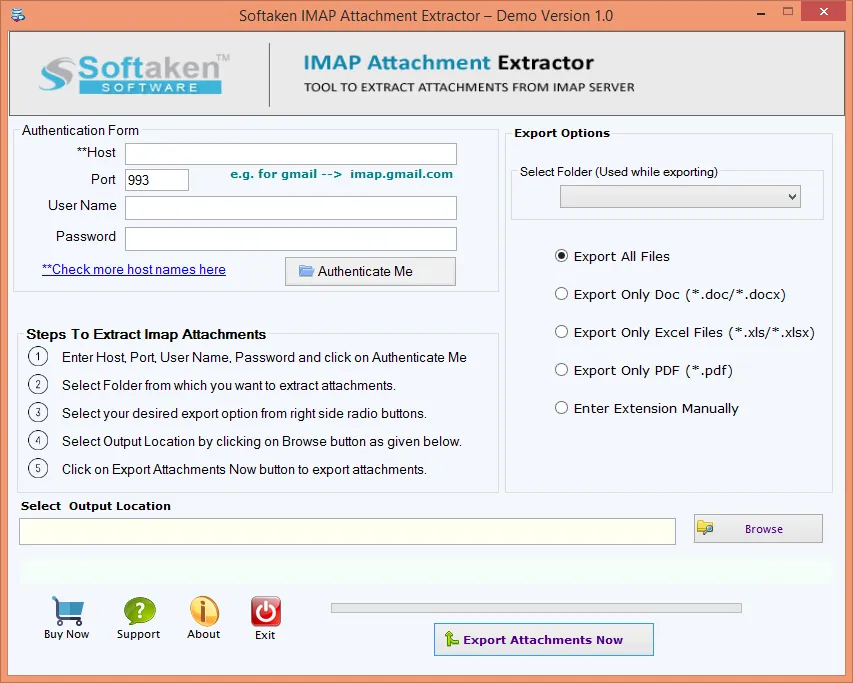Click the Buy Now shopping cart icon
853x683 pixels.
68,611
